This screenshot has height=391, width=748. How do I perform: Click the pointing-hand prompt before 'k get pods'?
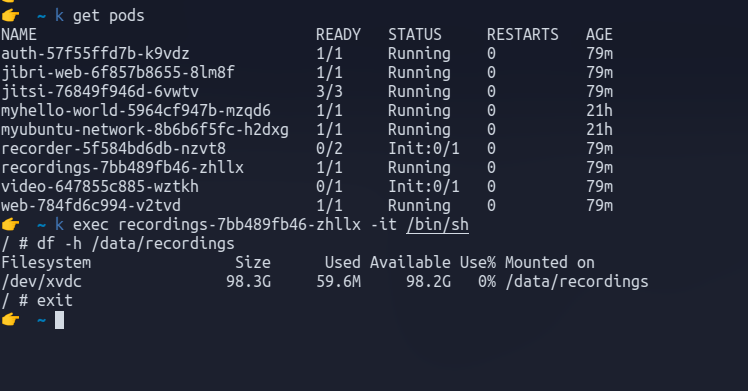coord(10,15)
